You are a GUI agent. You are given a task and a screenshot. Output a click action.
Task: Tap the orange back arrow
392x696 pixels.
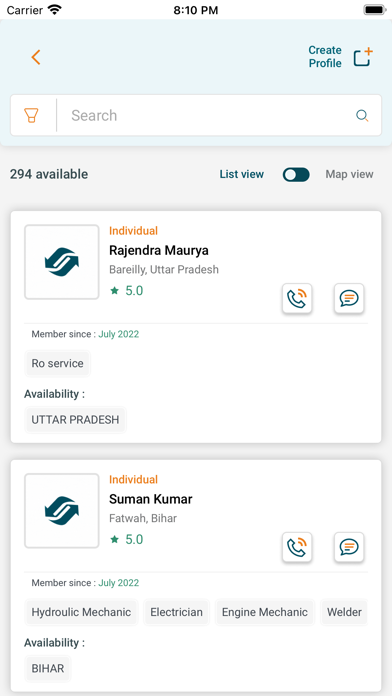pos(36,57)
